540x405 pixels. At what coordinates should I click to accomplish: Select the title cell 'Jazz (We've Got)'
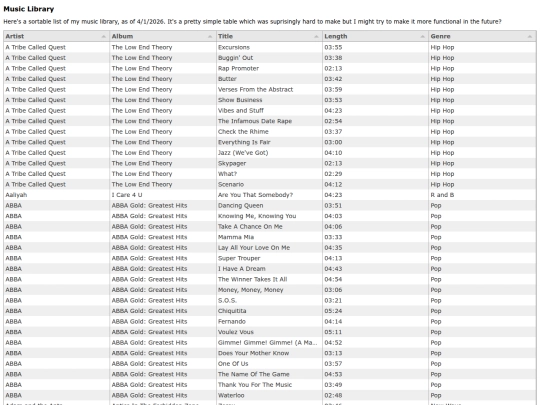(269, 153)
